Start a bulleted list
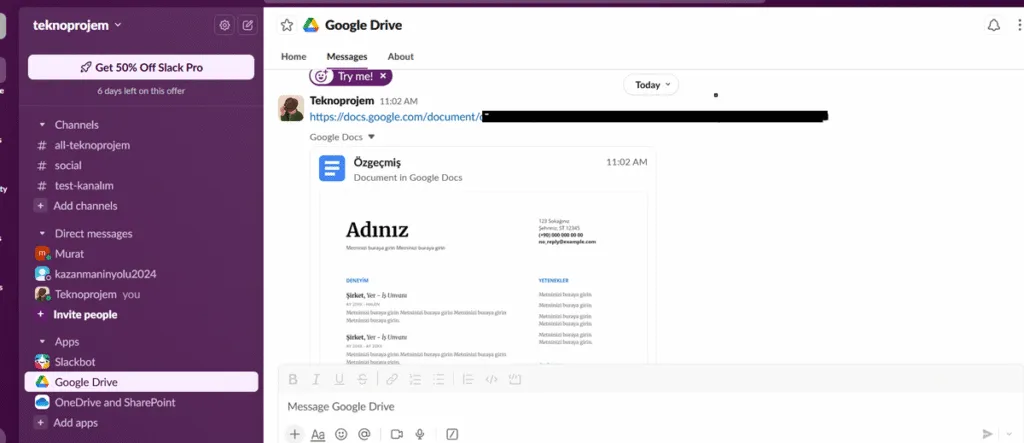1024x443 pixels. [x=439, y=380]
